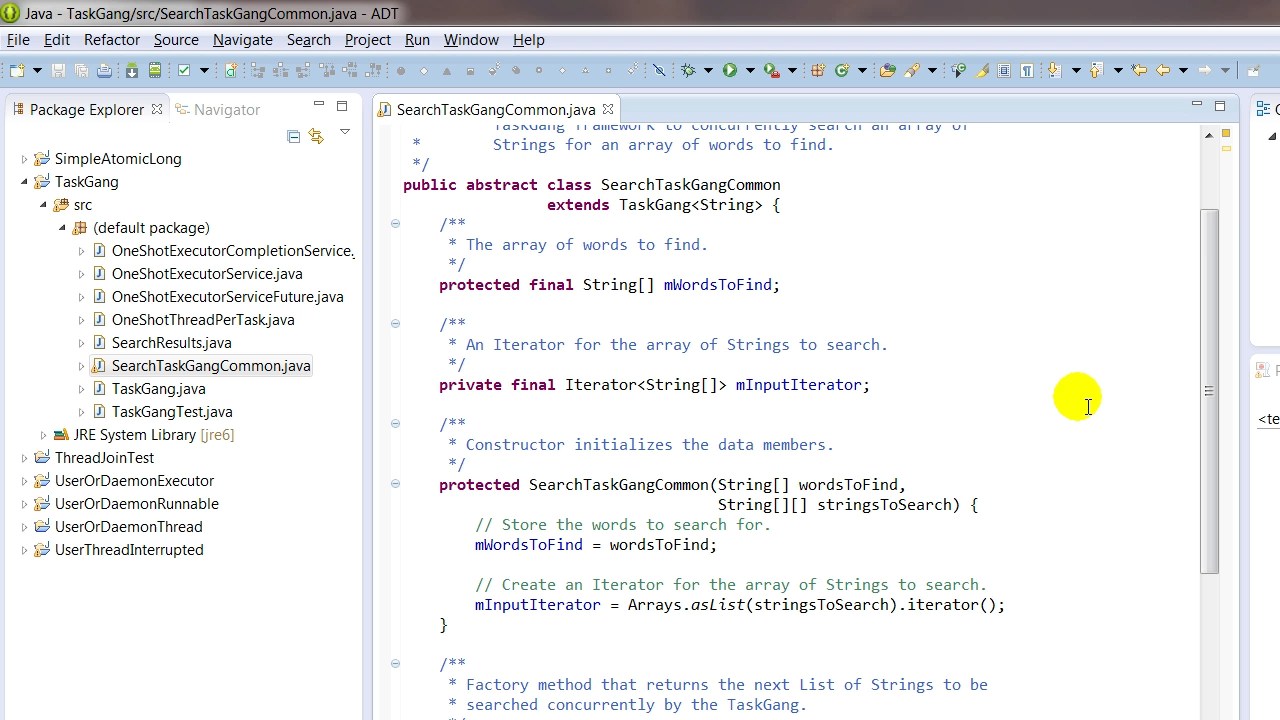The width and height of the screenshot is (1280, 720).
Task: Fold the 'Constructor initializes' comment
Action: tap(395, 424)
